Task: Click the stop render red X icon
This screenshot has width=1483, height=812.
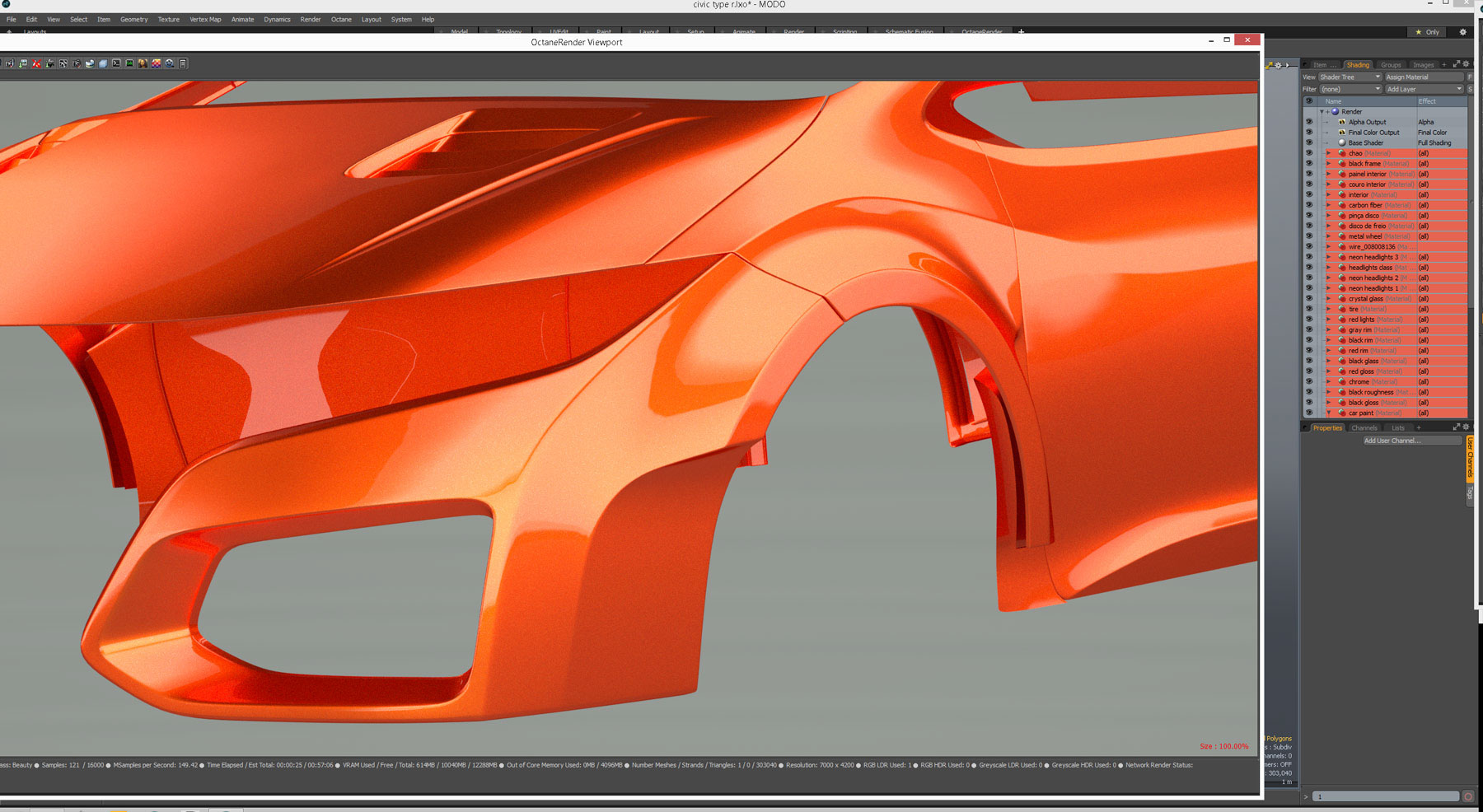Action: [35, 63]
